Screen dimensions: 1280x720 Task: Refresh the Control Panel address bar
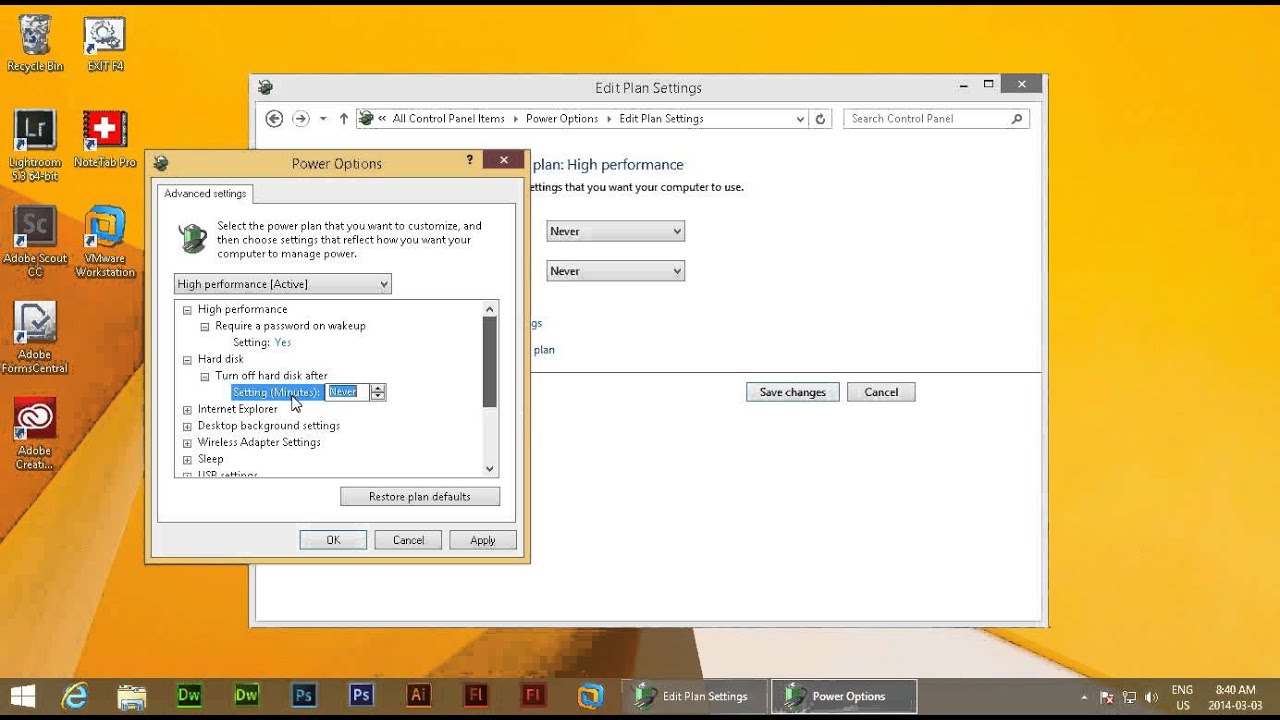coord(820,118)
